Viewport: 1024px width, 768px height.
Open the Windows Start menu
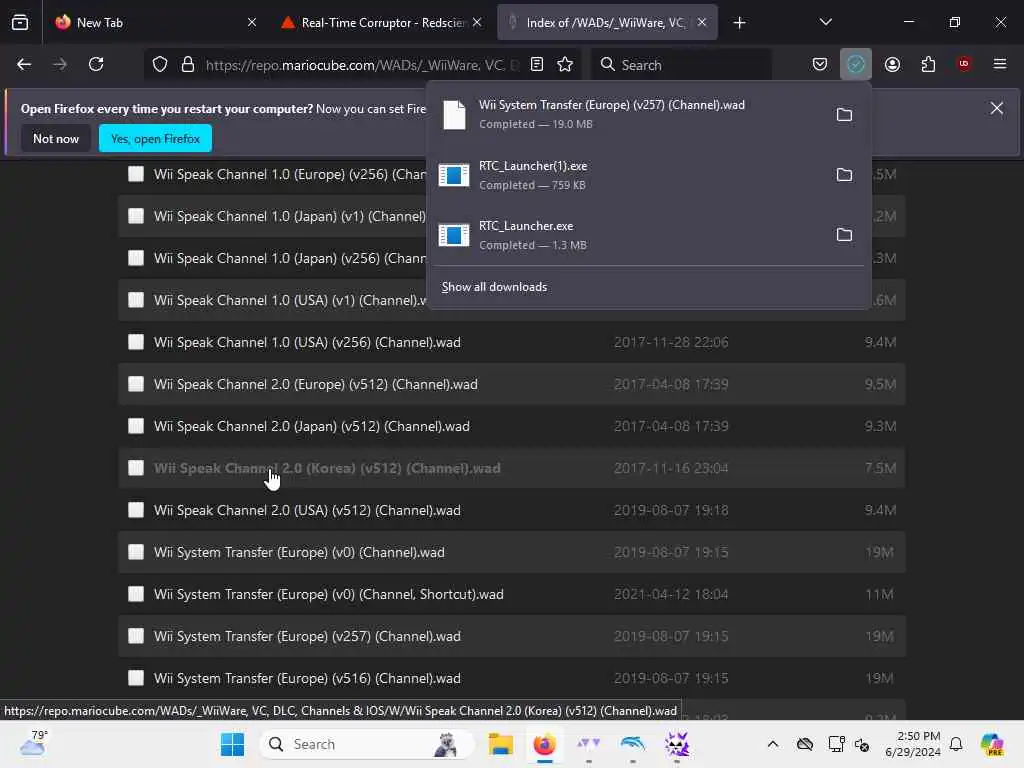(232, 744)
